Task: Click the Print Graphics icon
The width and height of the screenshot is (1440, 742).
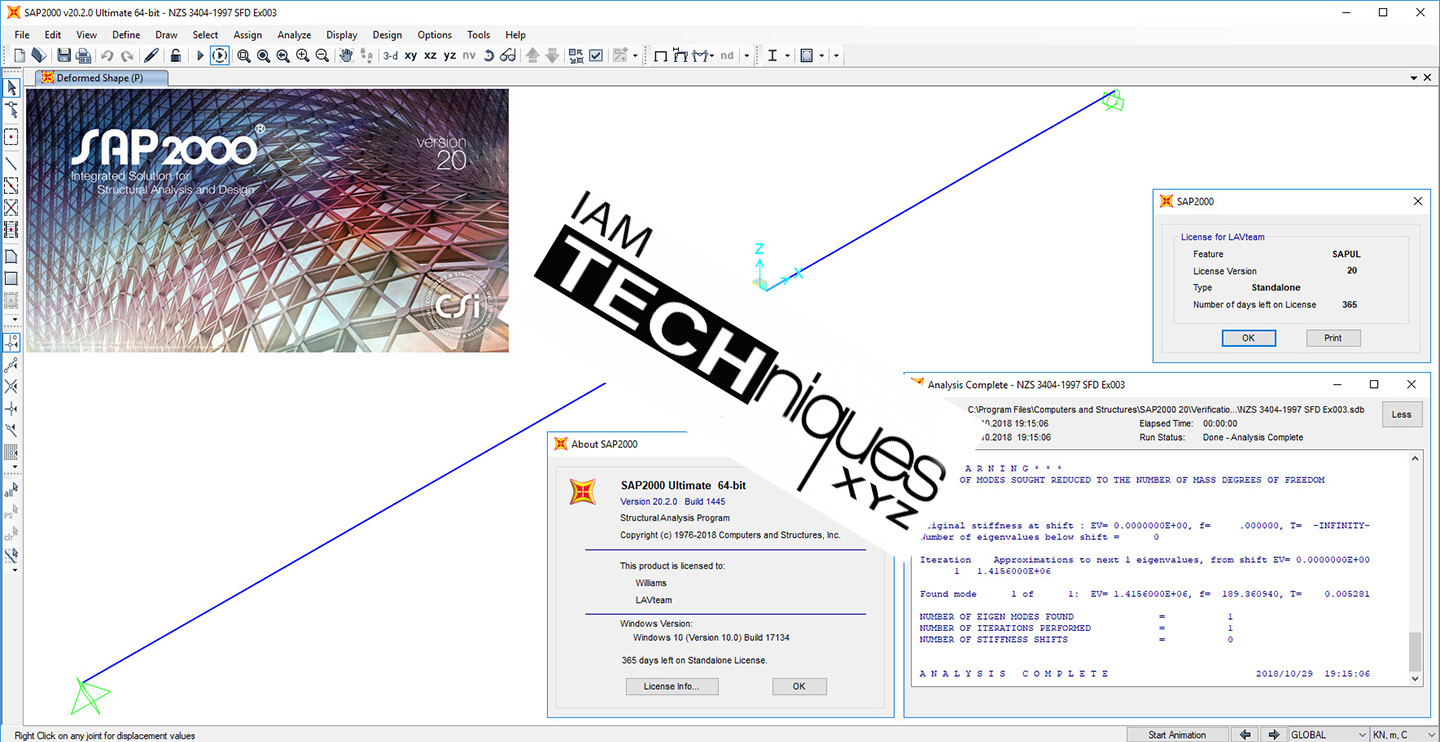Action: click(83, 56)
